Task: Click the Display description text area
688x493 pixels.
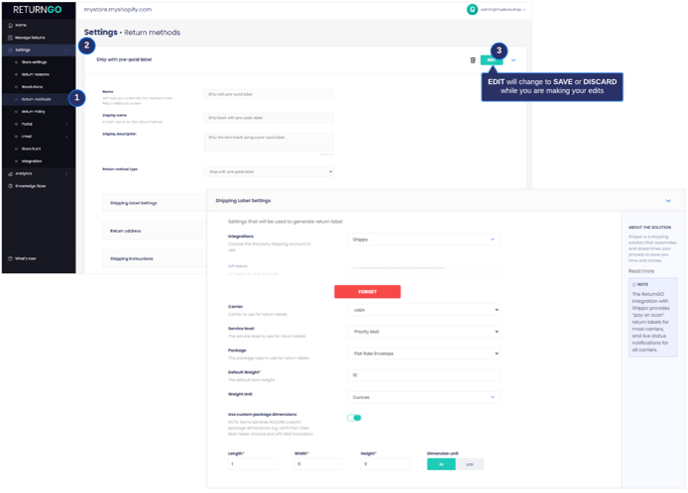Action: tap(269, 142)
